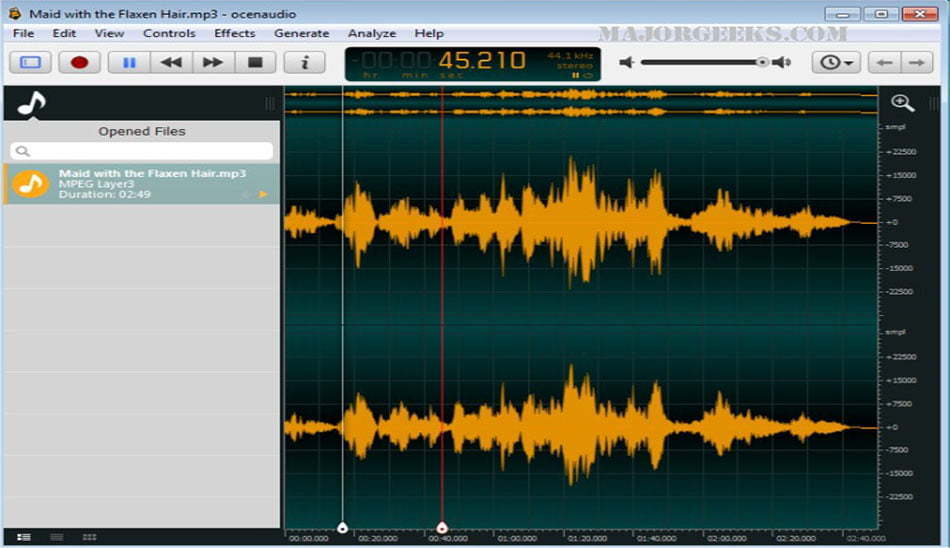Viewport: 950px width, 548px height.
Task: Click 01:20.000 on the time ruler
Action: [587, 538]
